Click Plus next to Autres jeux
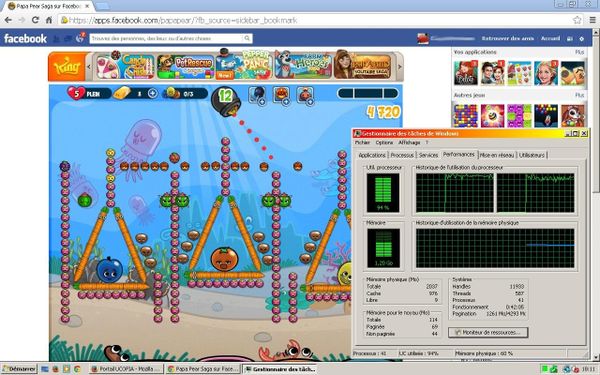Image resolution: width=600 pixels, height=375 pixels. 579,95
